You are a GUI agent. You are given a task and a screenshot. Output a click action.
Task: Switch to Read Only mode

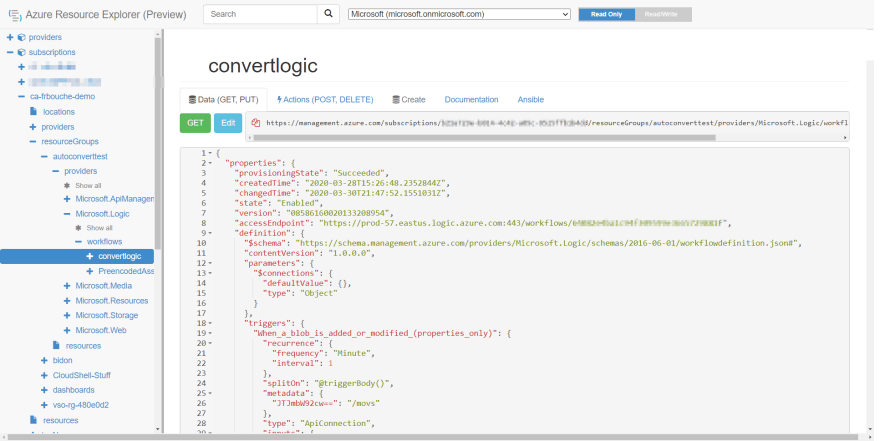click(x=607, y=15)
